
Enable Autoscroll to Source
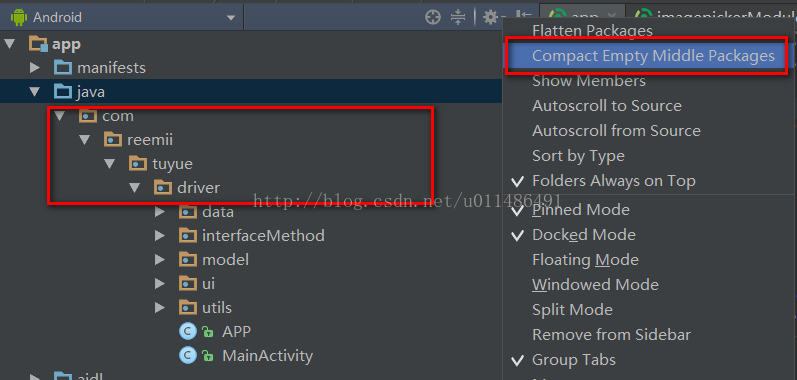pyautogui.click(x=650, y=106)
